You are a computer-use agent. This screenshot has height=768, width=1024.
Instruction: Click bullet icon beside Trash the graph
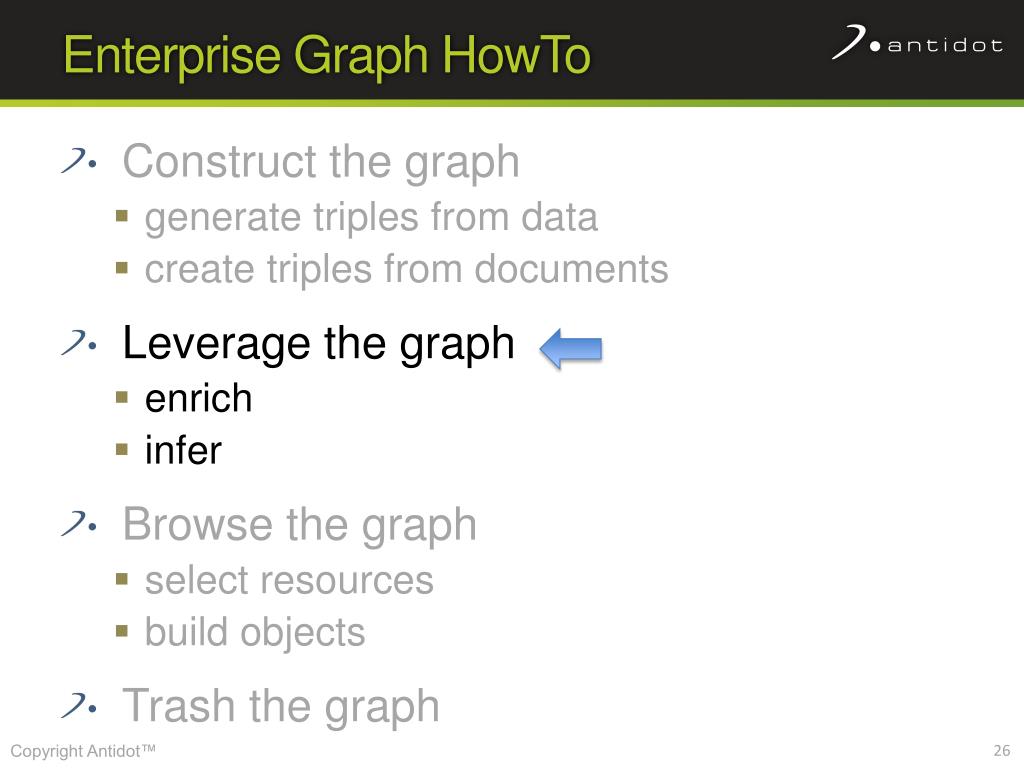click(79, 705)
